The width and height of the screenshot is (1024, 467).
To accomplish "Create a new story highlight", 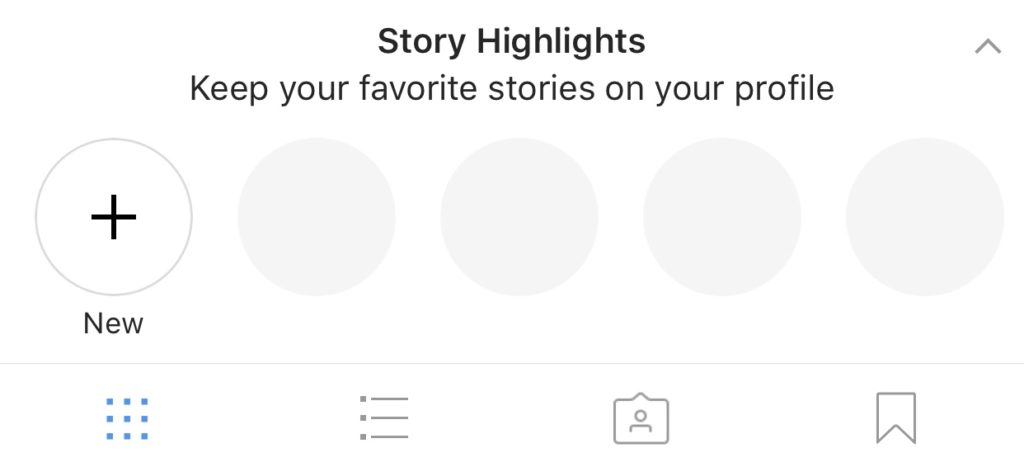I will click(x=114, y=217).
